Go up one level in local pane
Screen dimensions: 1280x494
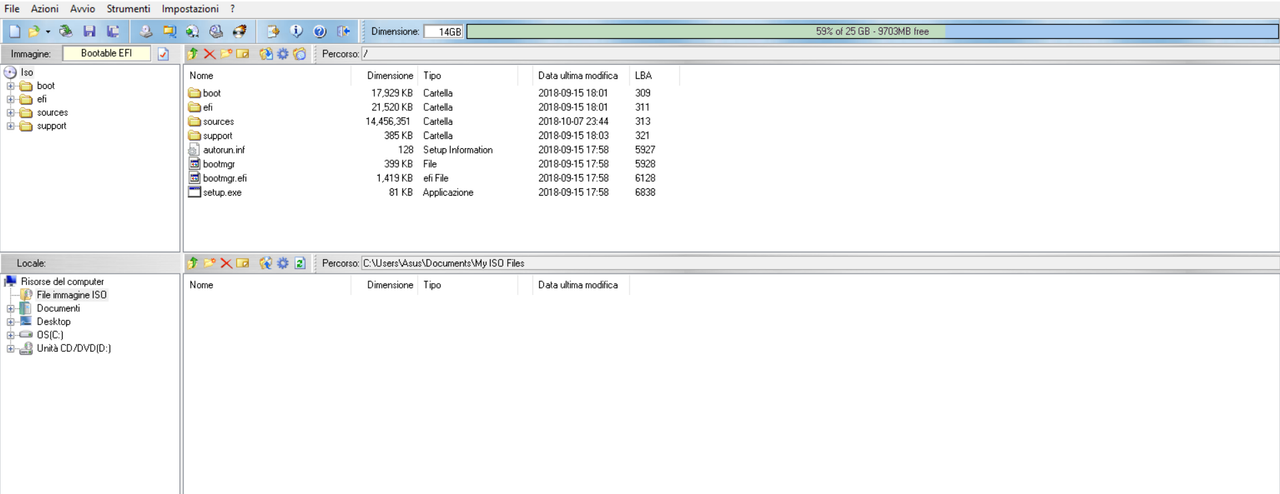click(193, 263)
